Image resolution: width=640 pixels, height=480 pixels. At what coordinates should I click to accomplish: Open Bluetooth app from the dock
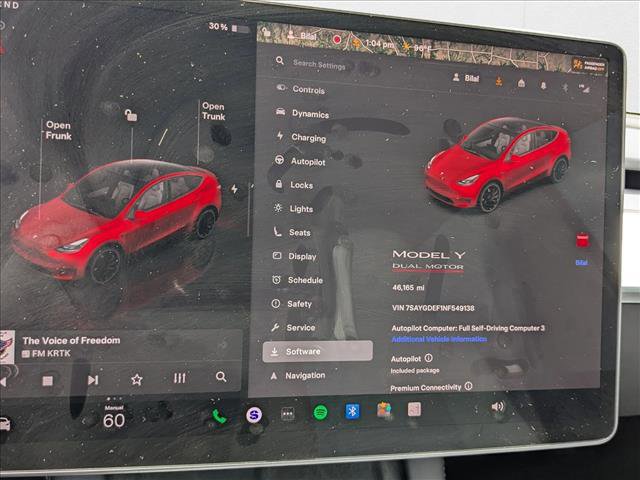(353, 411)
